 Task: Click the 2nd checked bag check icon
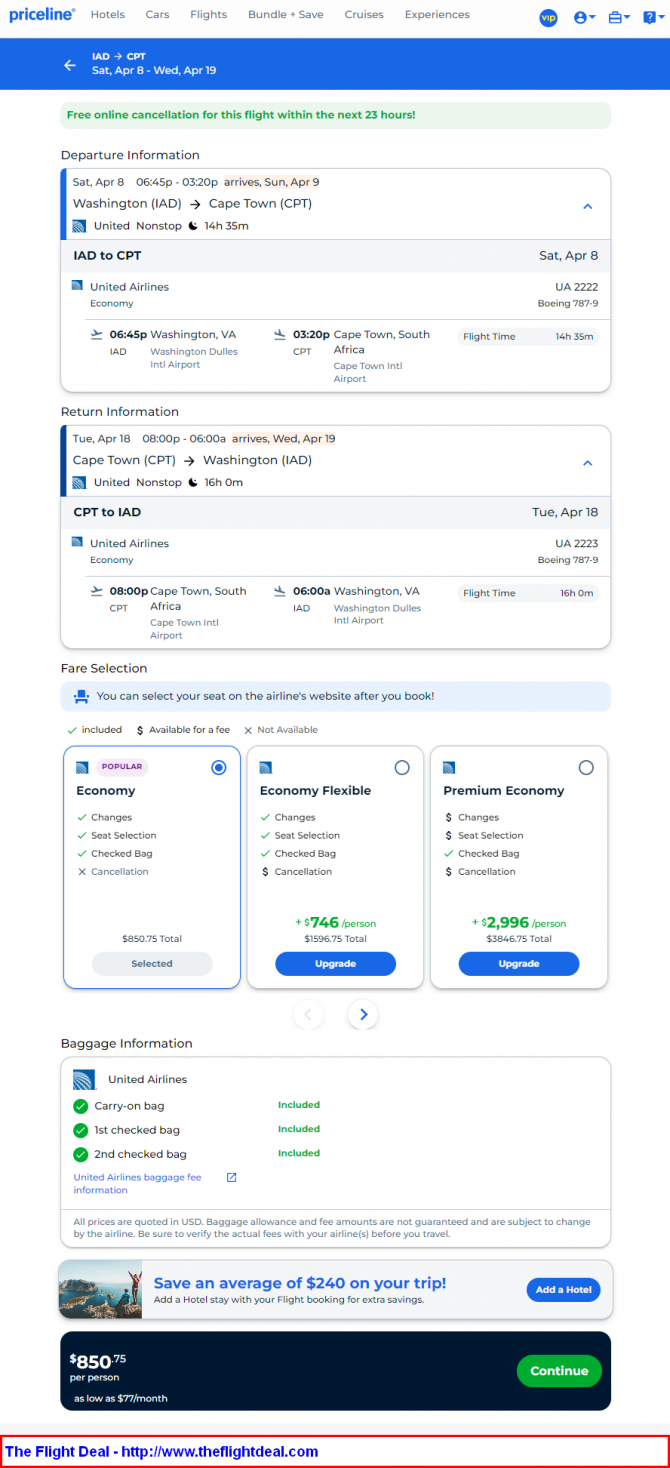81,1154
